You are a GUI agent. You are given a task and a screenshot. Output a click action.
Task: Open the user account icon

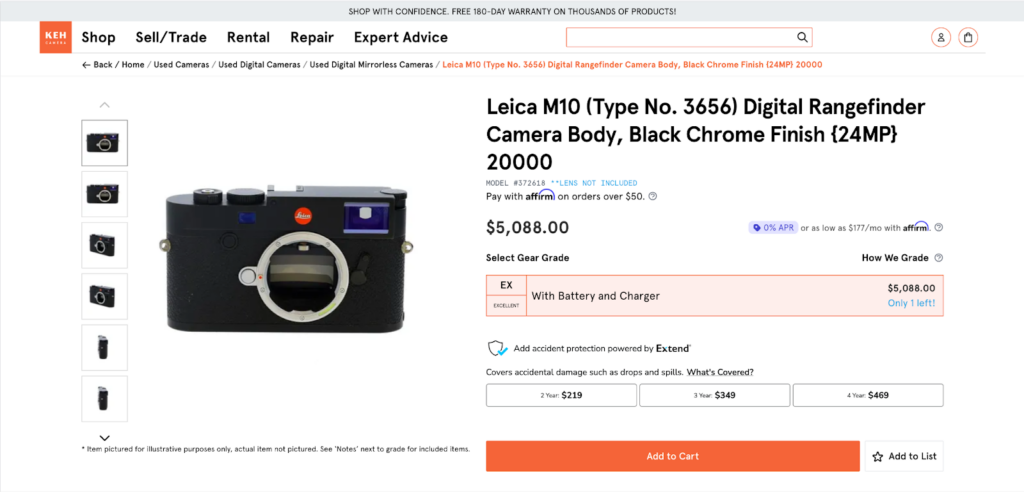pos(940,38)
